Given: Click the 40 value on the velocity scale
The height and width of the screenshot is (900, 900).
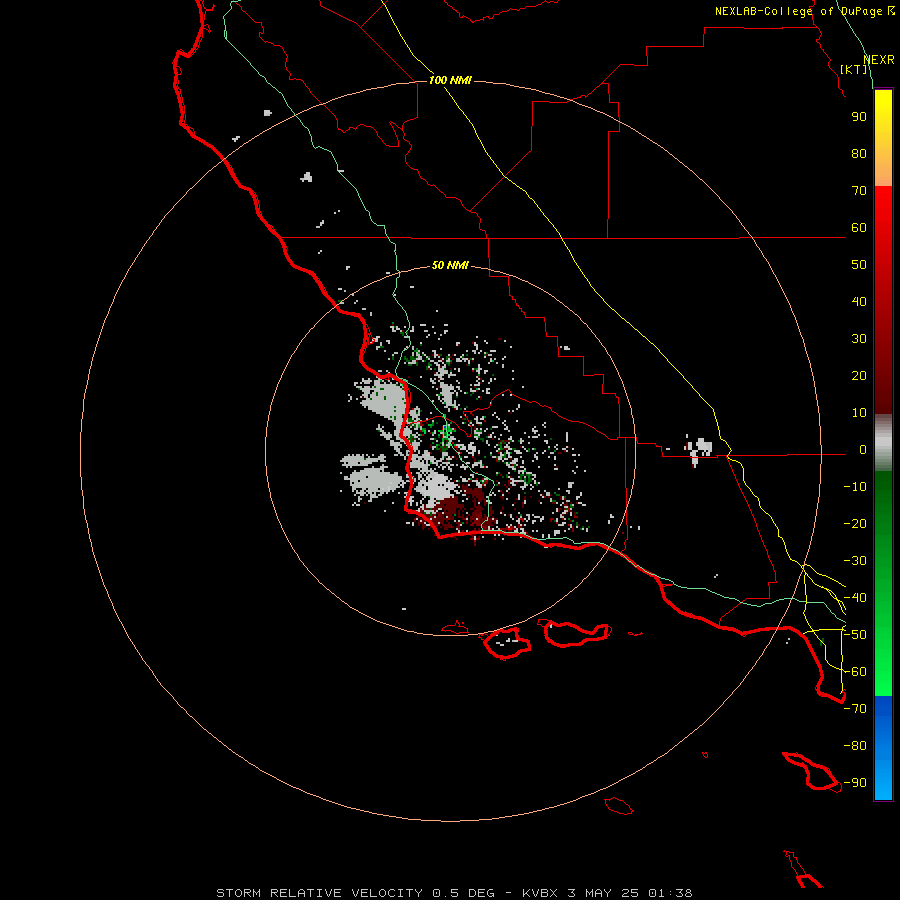Looking at the screenshot, I should click(x=859, y=302).
